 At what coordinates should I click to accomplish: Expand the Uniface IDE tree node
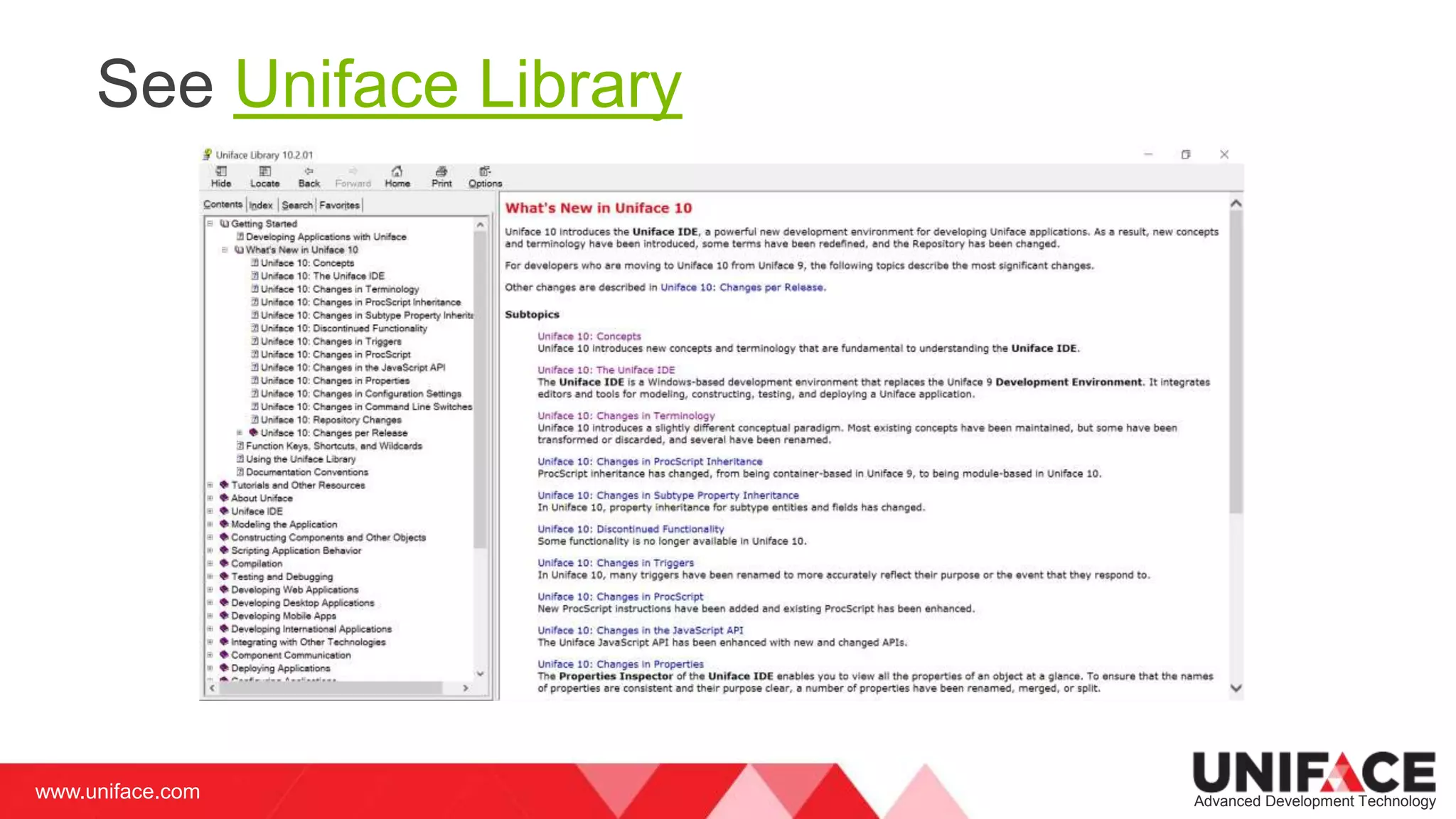click(210, 510)
